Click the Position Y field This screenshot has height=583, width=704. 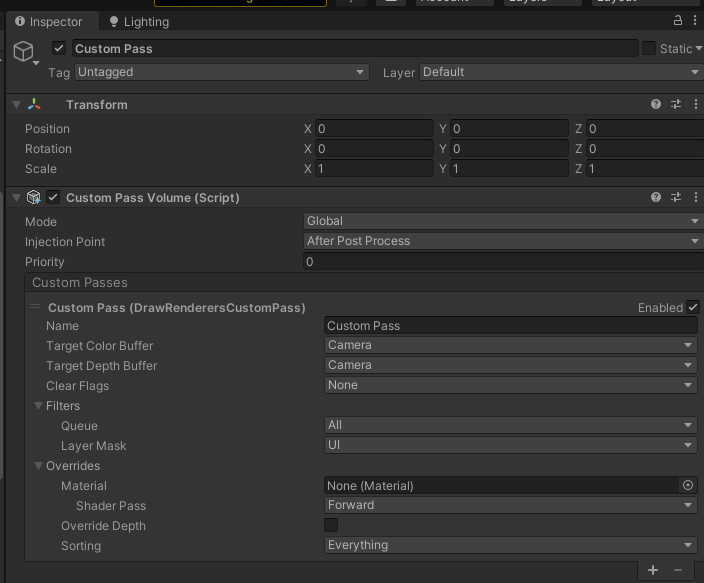pos(509,129)
